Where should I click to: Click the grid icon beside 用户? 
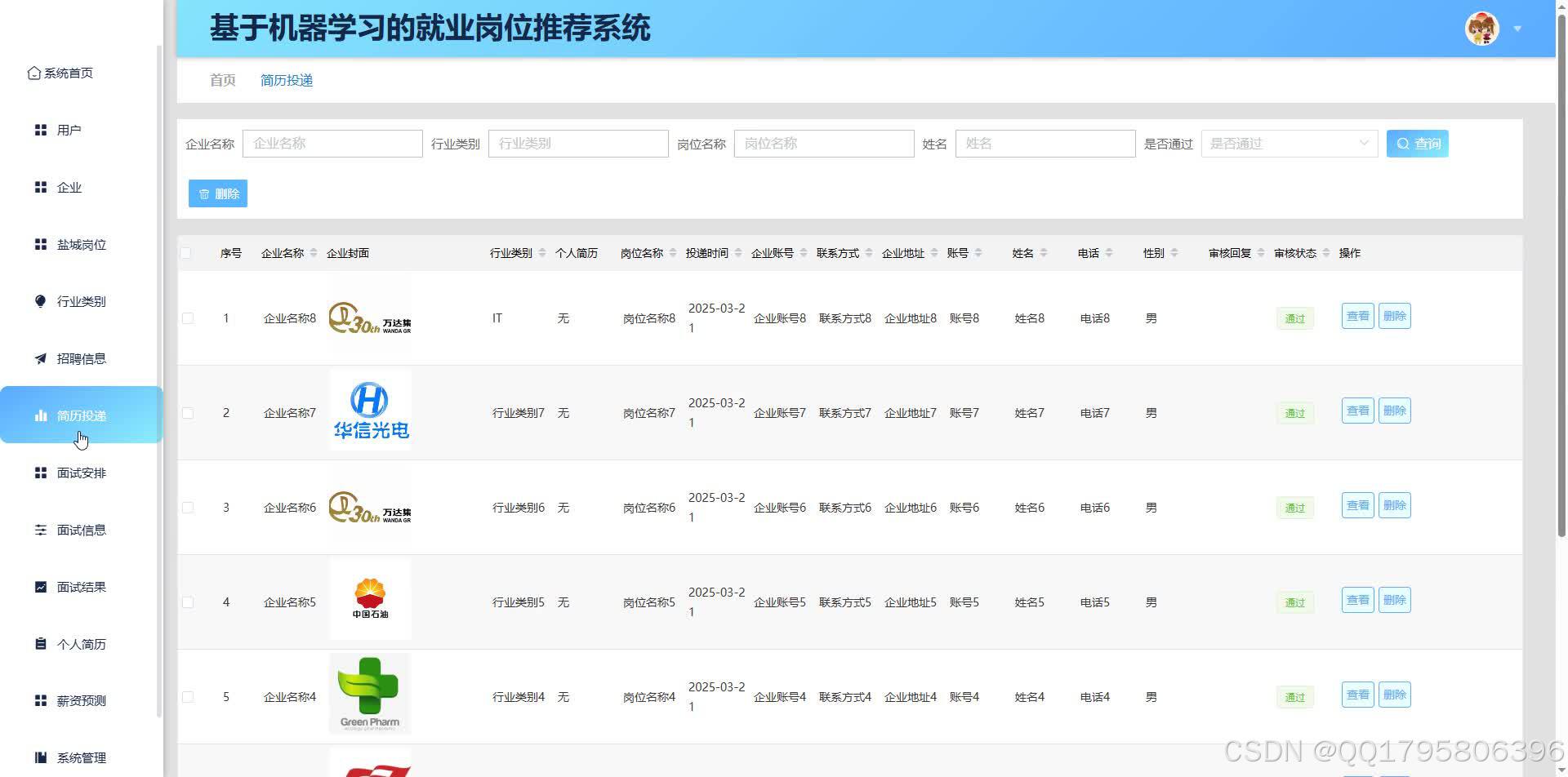point(41,130)
